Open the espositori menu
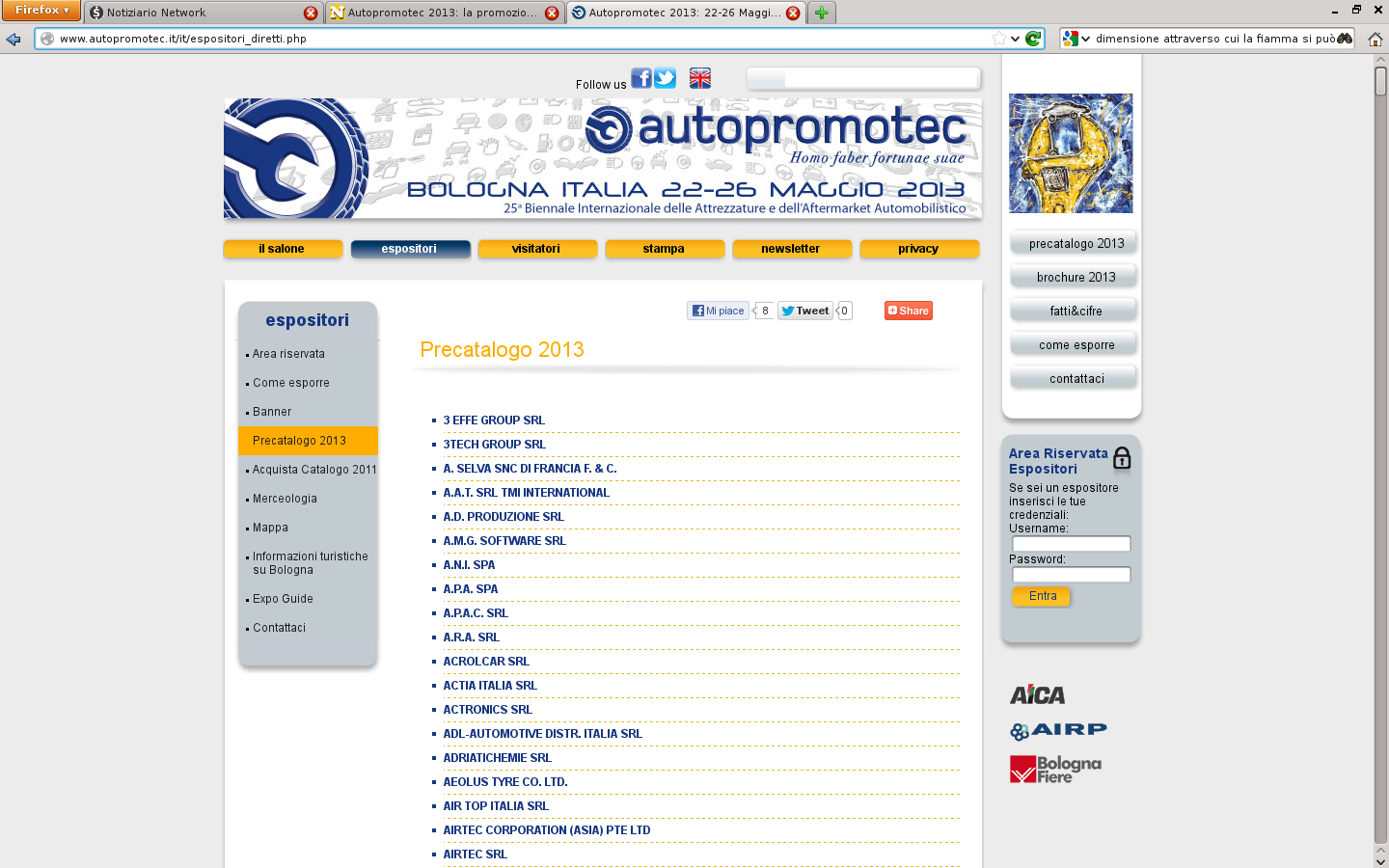The image size is (1389, 868). point(410,249)
